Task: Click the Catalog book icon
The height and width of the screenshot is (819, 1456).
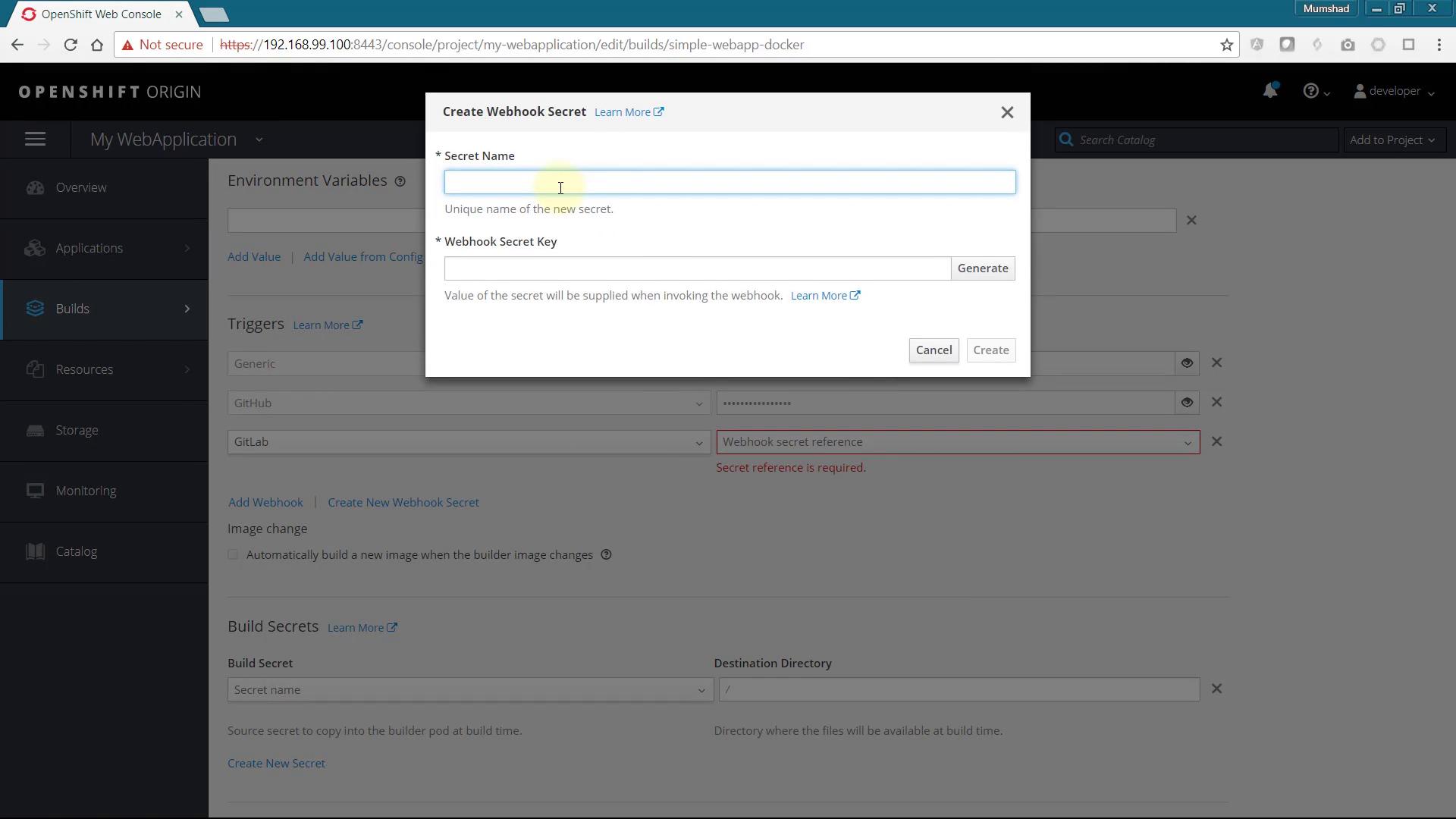Action: pos(35,551)
